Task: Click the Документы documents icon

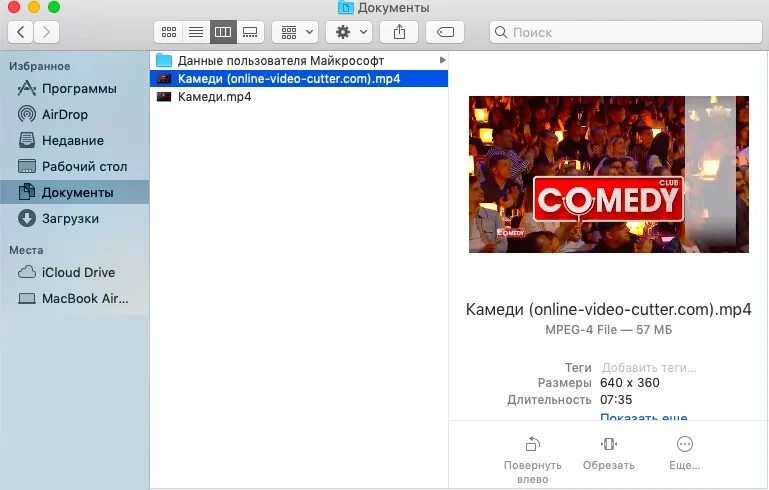Action: point(26,192)
